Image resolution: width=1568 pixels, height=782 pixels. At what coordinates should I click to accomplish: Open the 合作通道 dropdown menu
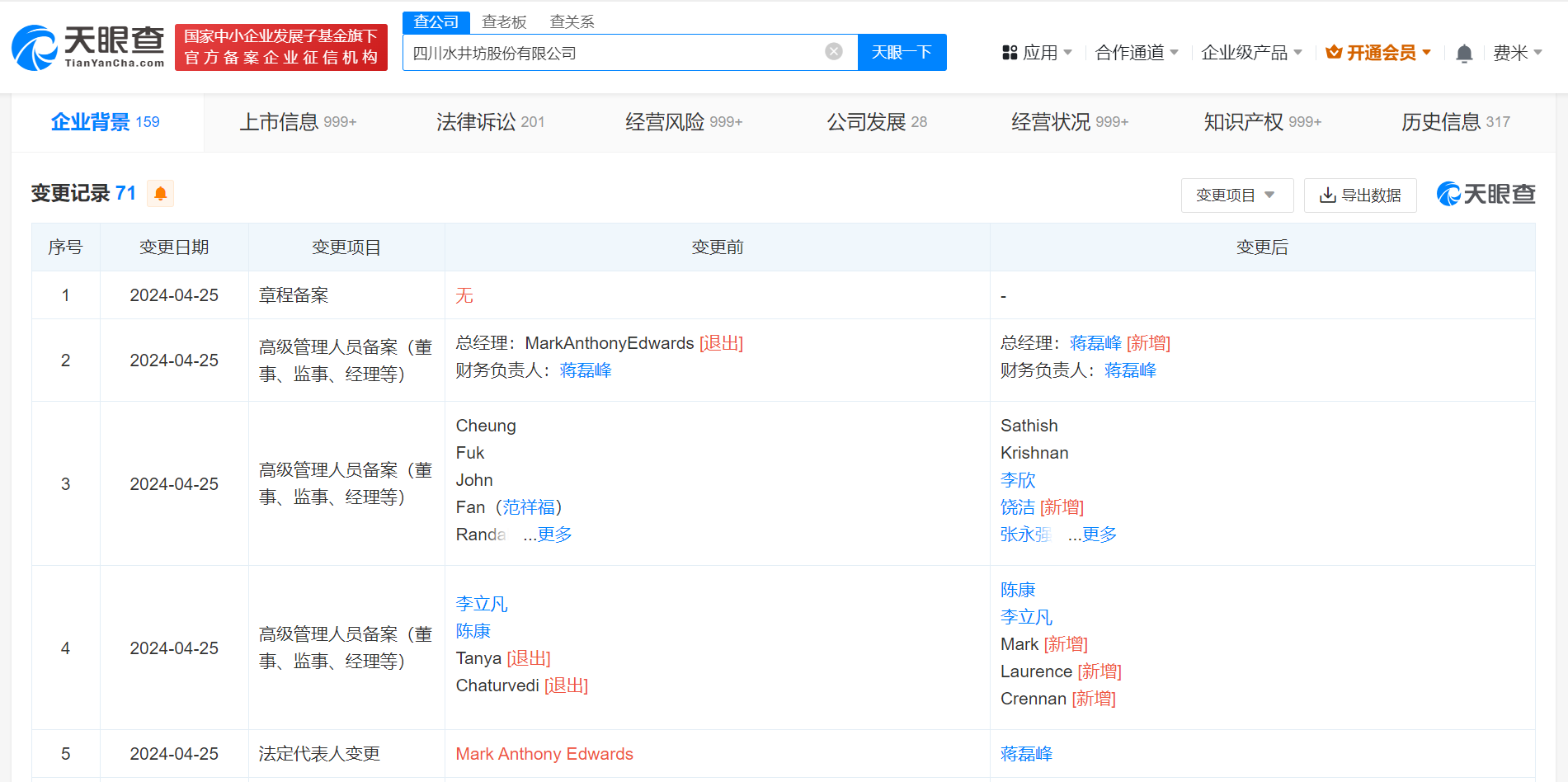click(1136, 53)
